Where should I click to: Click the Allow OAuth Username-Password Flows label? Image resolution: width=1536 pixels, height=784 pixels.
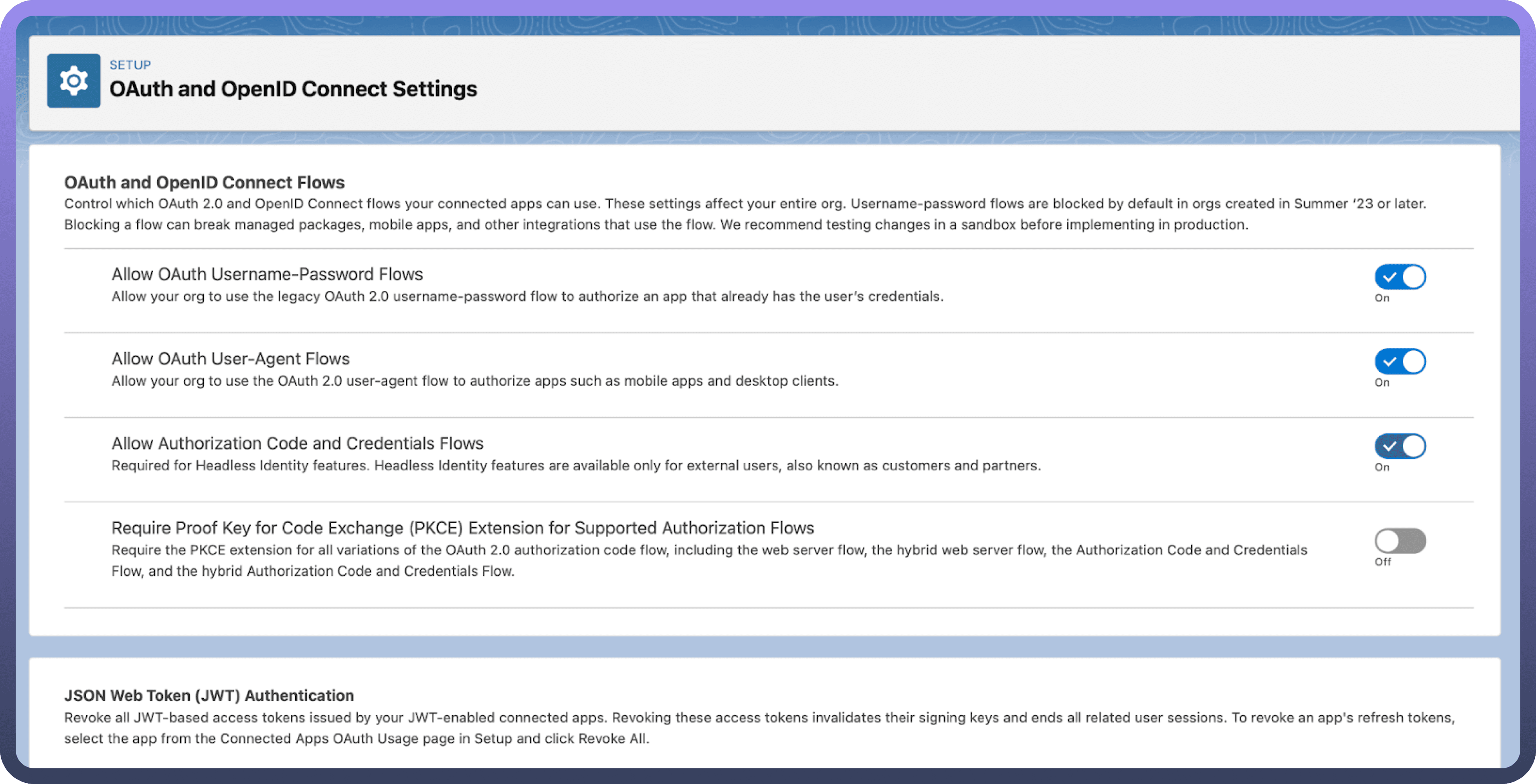tap(267, 274)
